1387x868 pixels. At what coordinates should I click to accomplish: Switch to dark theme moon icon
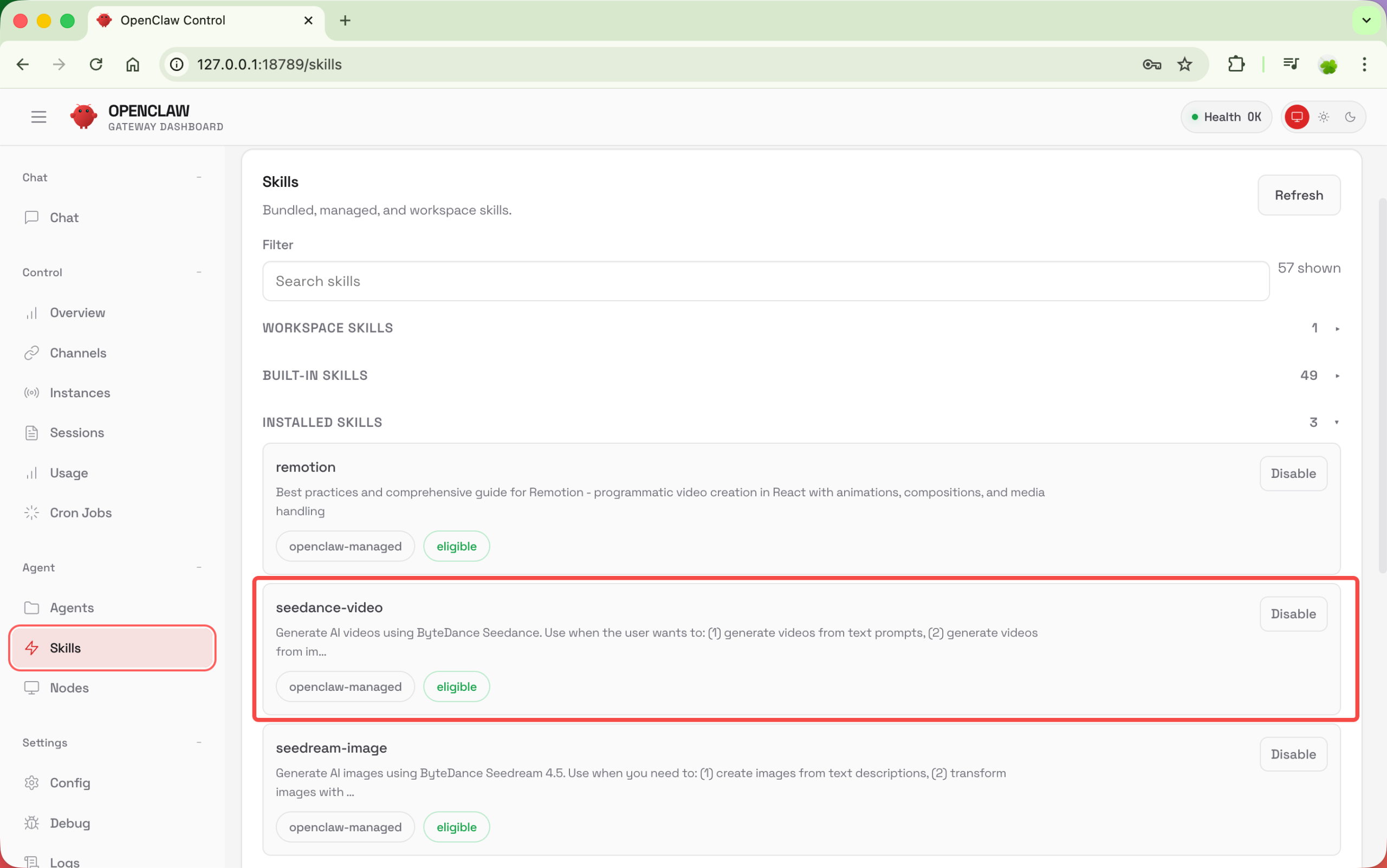point(1350,117)
